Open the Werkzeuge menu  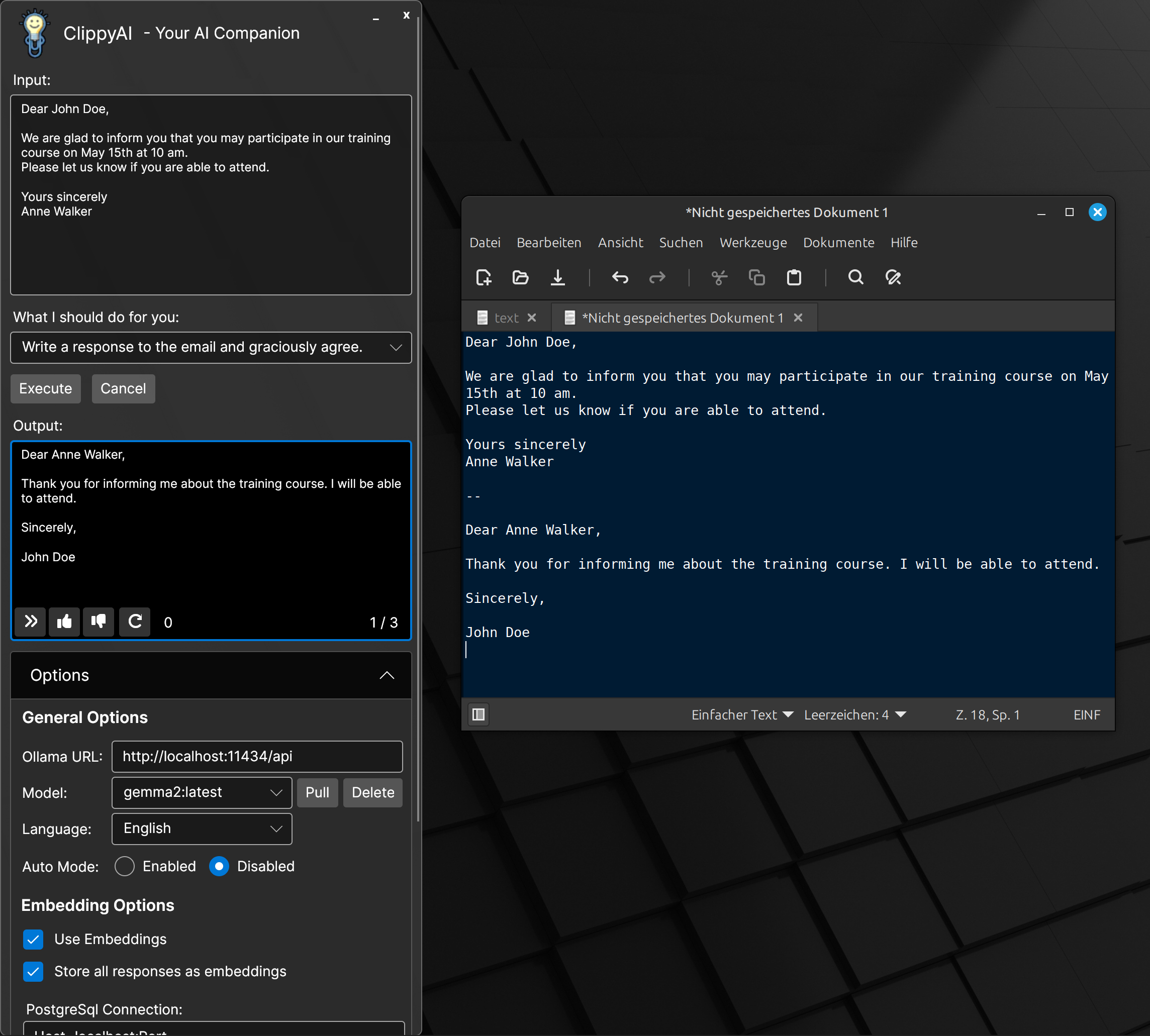752,243
